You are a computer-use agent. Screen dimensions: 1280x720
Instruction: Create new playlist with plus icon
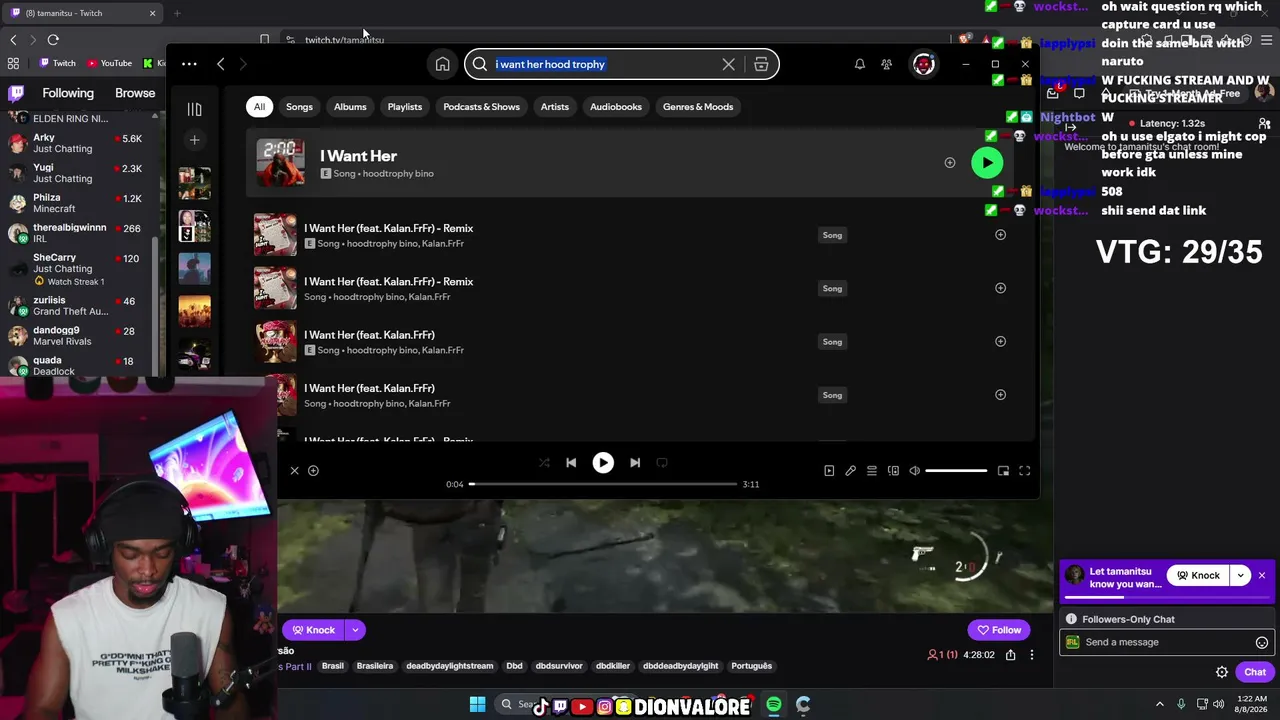click(x=195, y=140)
